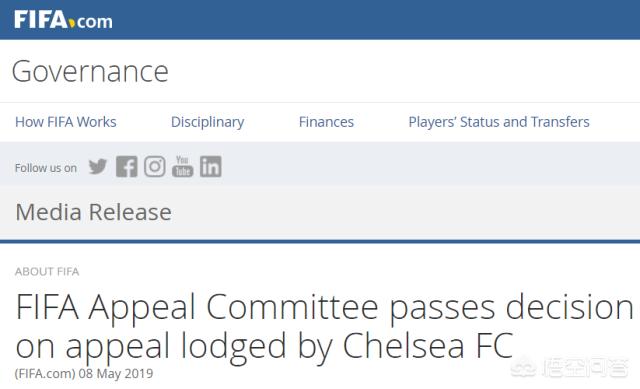This screenshot has height=389, width=640.
Task: Open the FIFA Appeal Committee headline
Action: click(x=324, y=327)
